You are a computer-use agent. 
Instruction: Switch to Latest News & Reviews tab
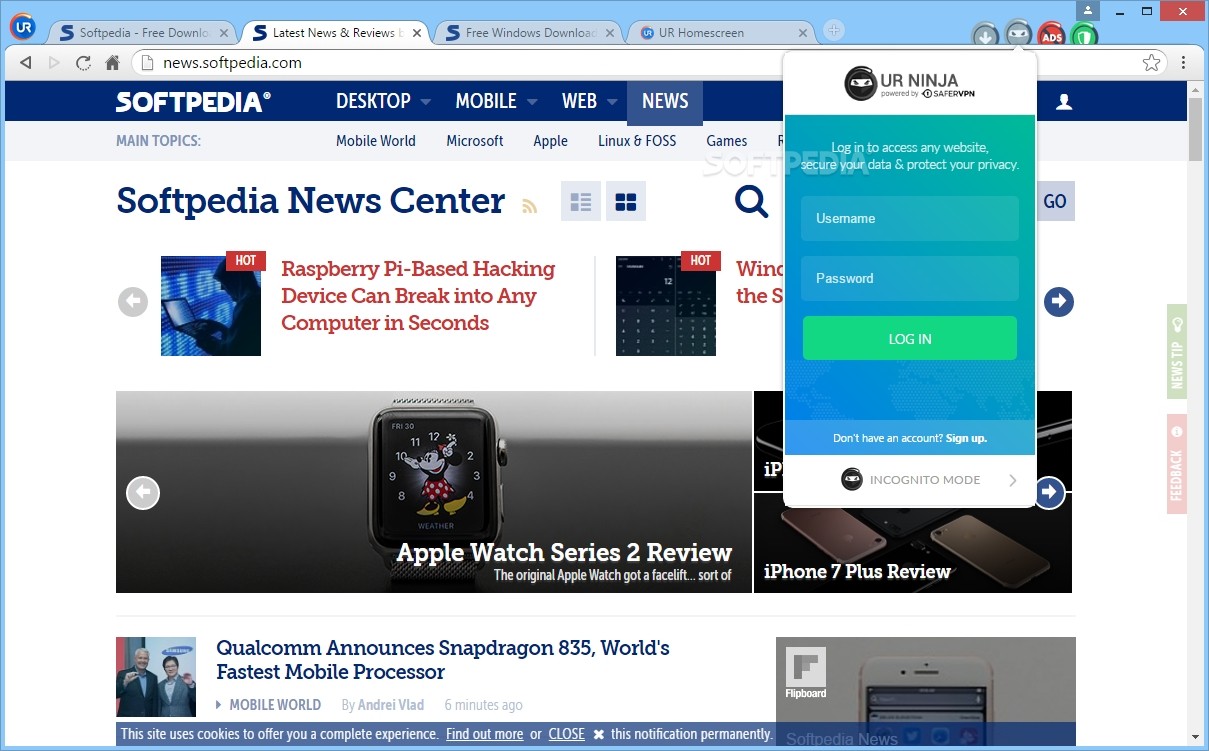[x=336, y=33]
